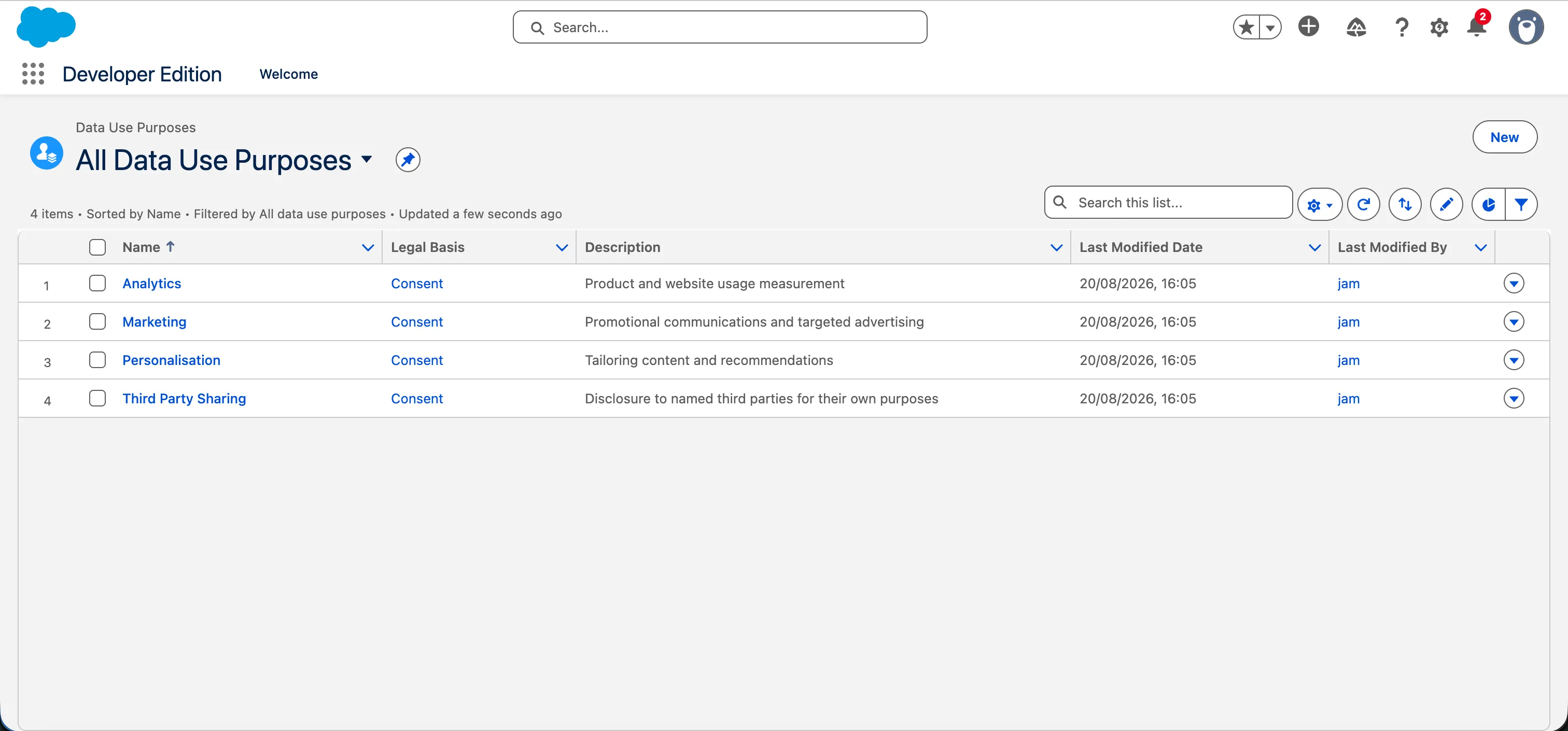Open the App Launcher grid icon

[x=33, y=74]
